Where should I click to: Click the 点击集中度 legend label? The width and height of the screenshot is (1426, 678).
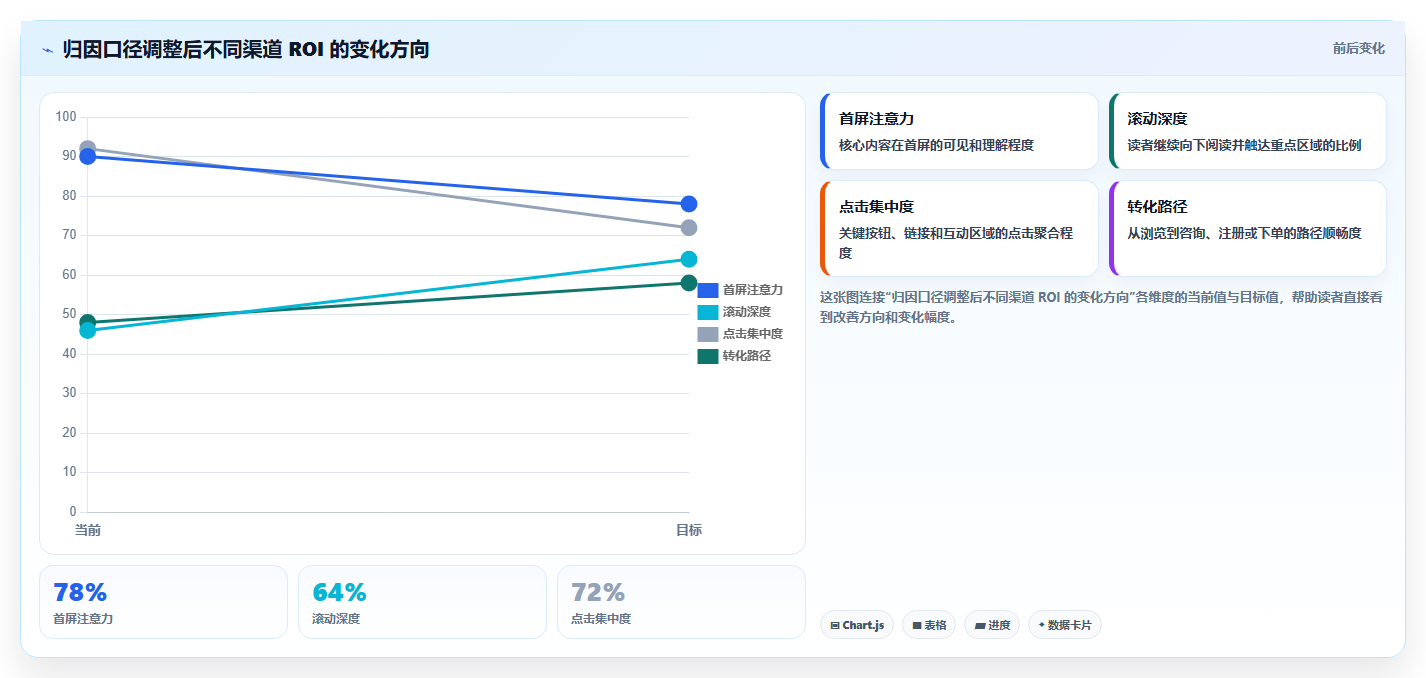tap(753, 334)
